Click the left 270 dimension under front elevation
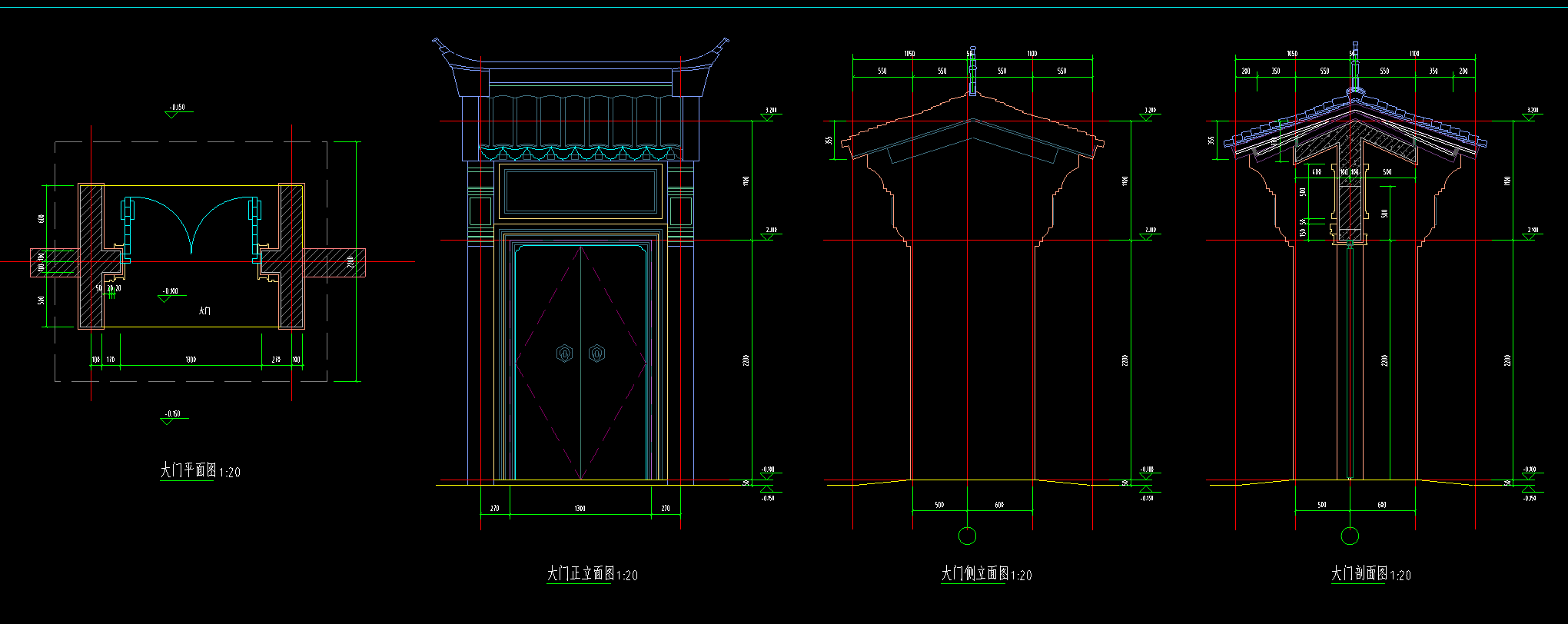1568x624 pixels. (495, 508)
